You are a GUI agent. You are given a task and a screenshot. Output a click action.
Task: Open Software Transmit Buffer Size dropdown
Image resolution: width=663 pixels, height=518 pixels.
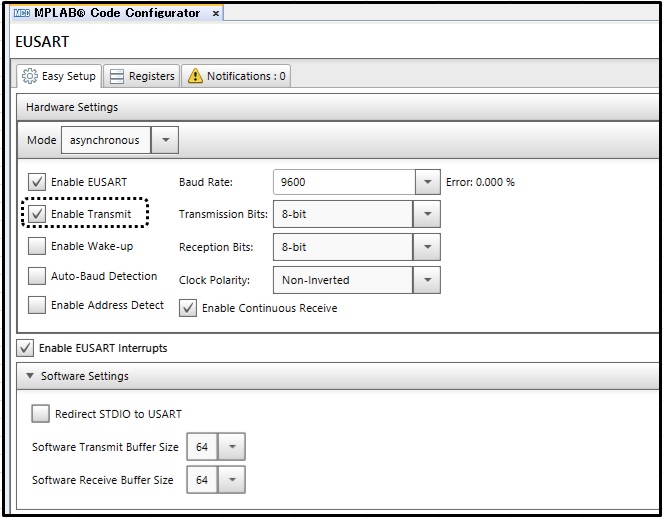point(232,447)
